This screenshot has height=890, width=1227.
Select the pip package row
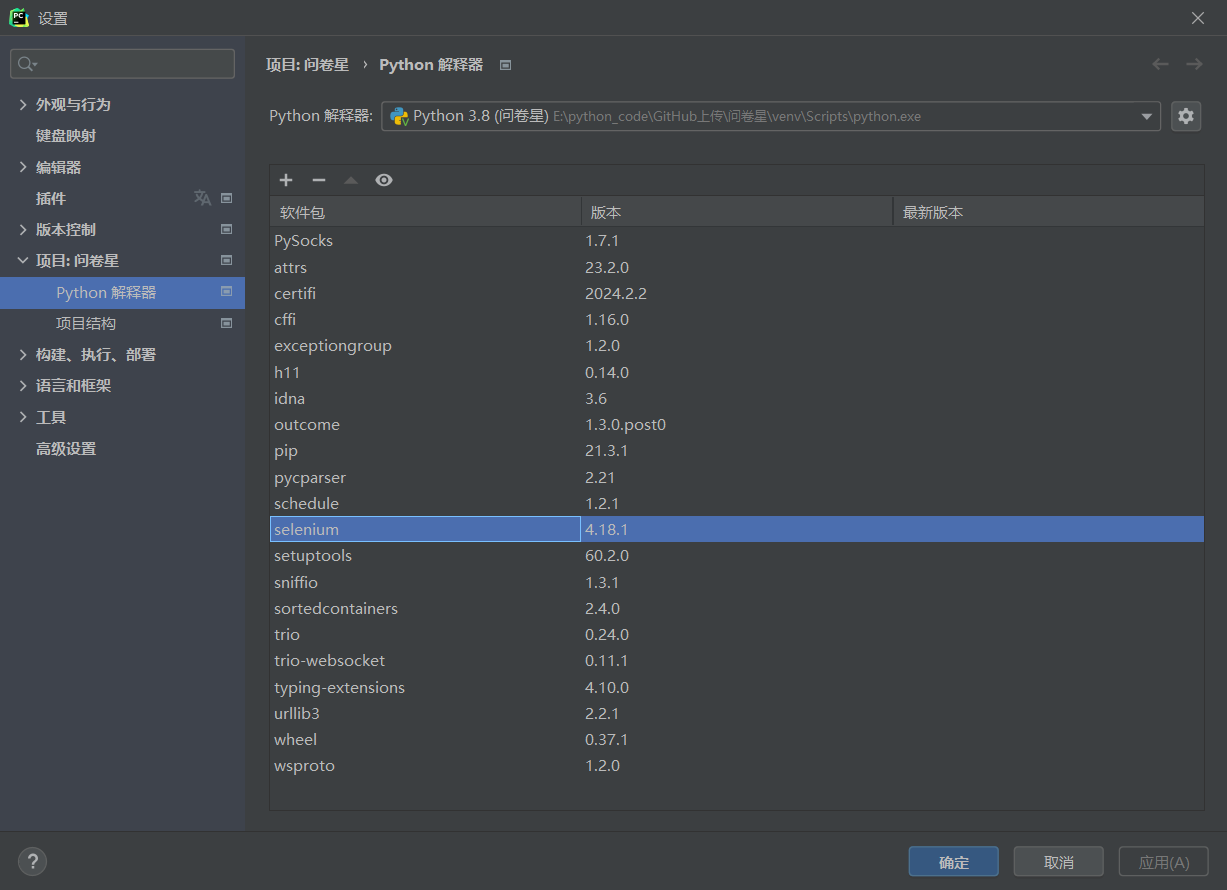737,451
